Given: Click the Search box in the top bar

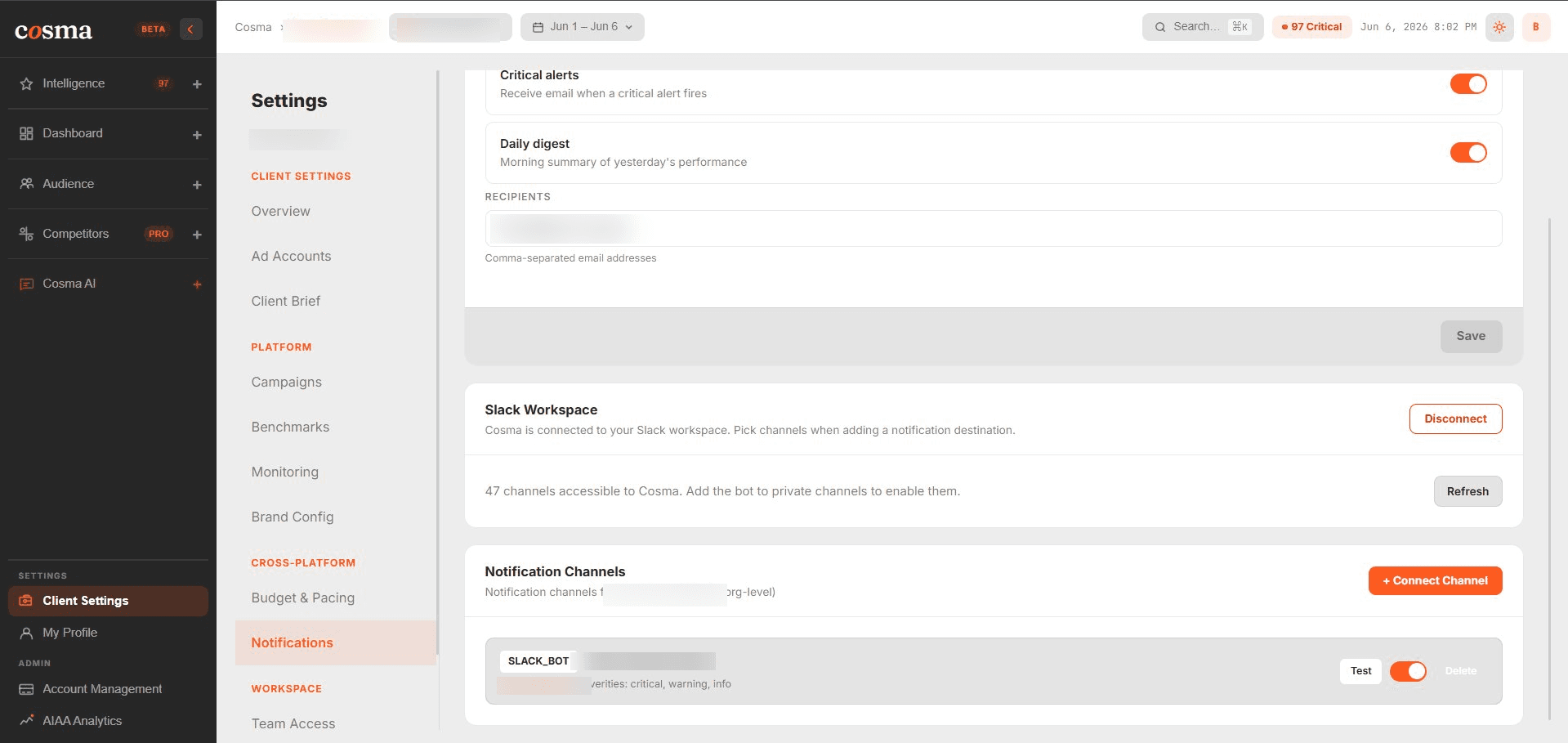Looking at the screenshot, I should 1202,27.
